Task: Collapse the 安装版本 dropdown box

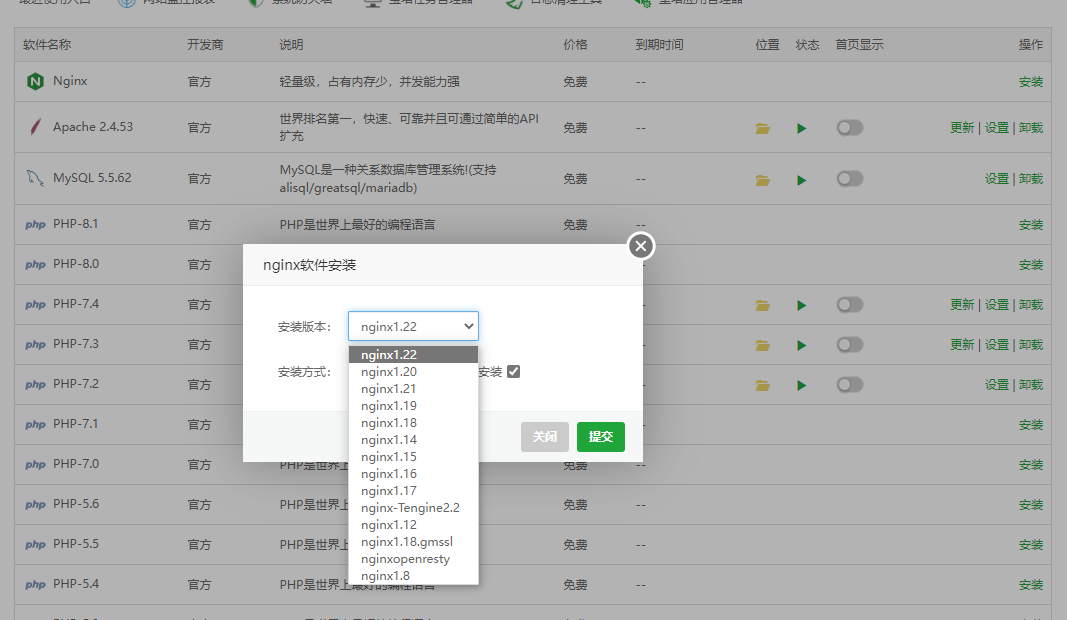Action: point(413,326)
